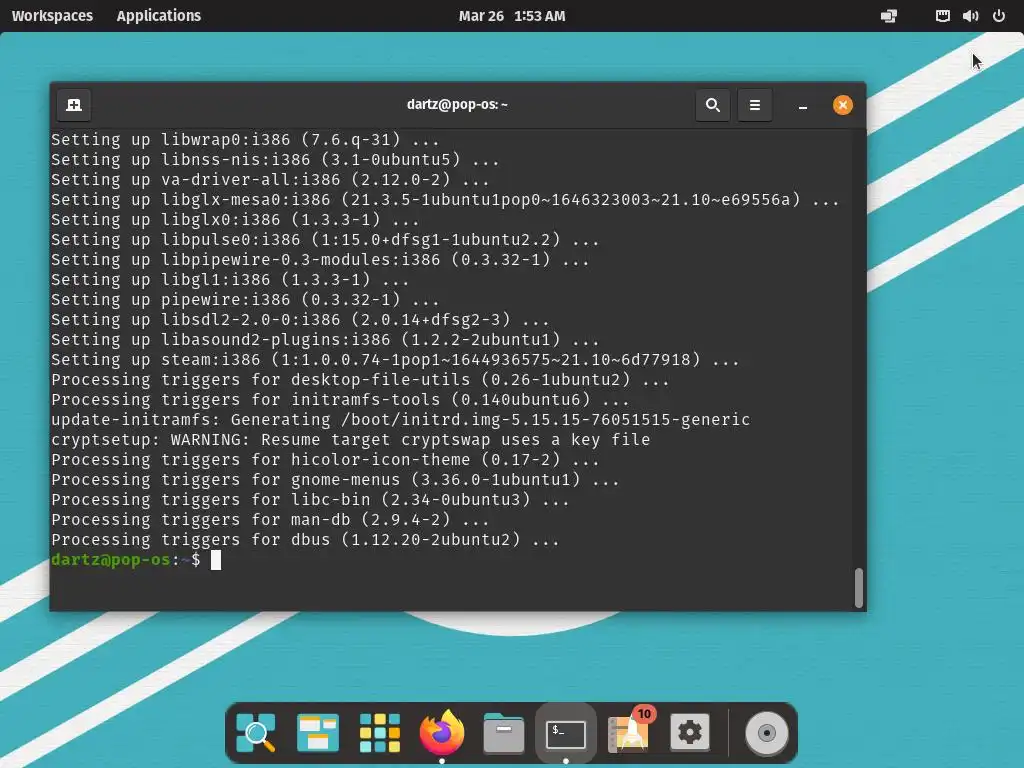
Task: Click 'Processing triggers for dbus' line
Action: coord(305,540)
